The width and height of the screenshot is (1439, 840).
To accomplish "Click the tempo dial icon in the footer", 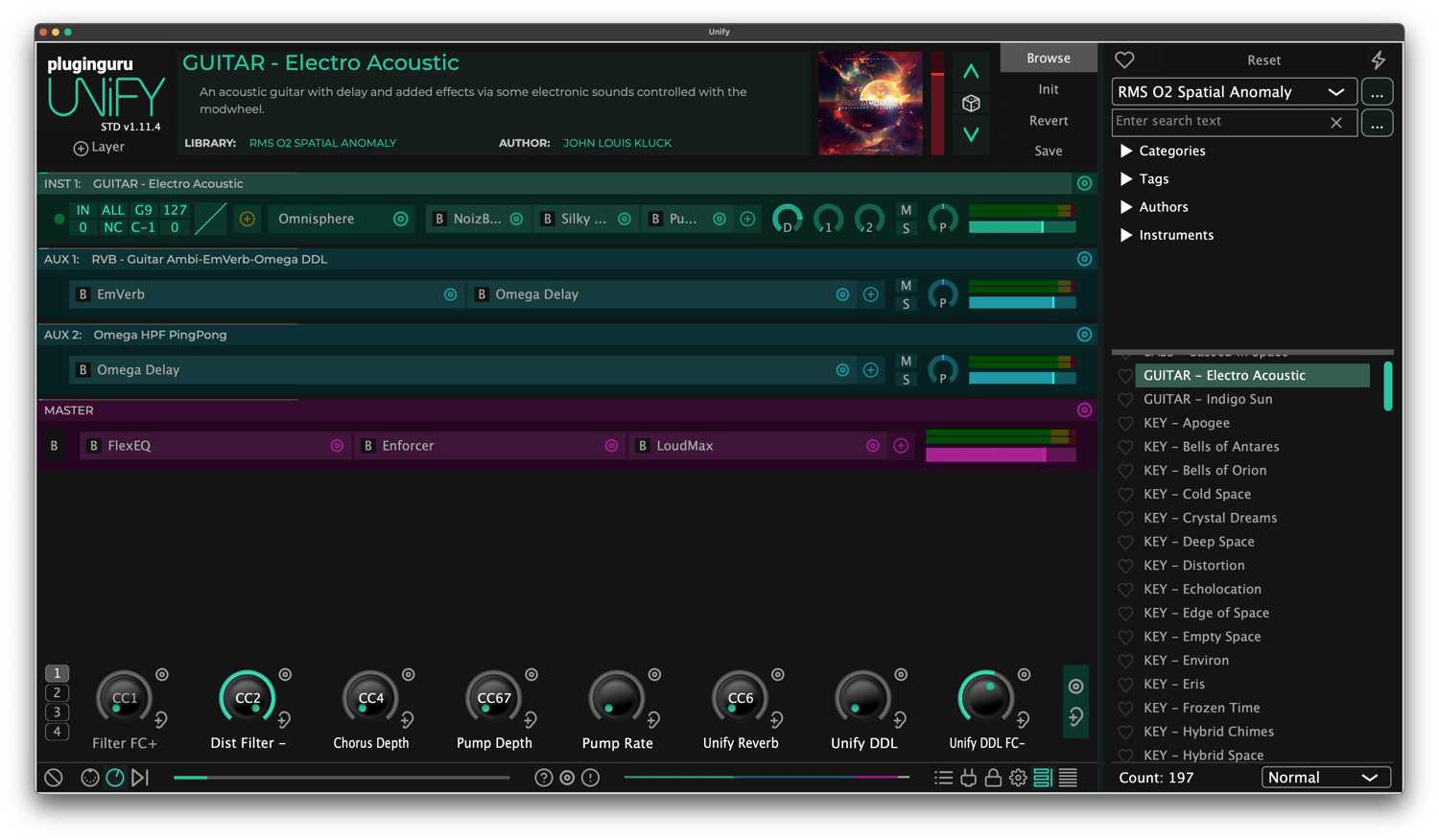I will (x=115, y=778).
